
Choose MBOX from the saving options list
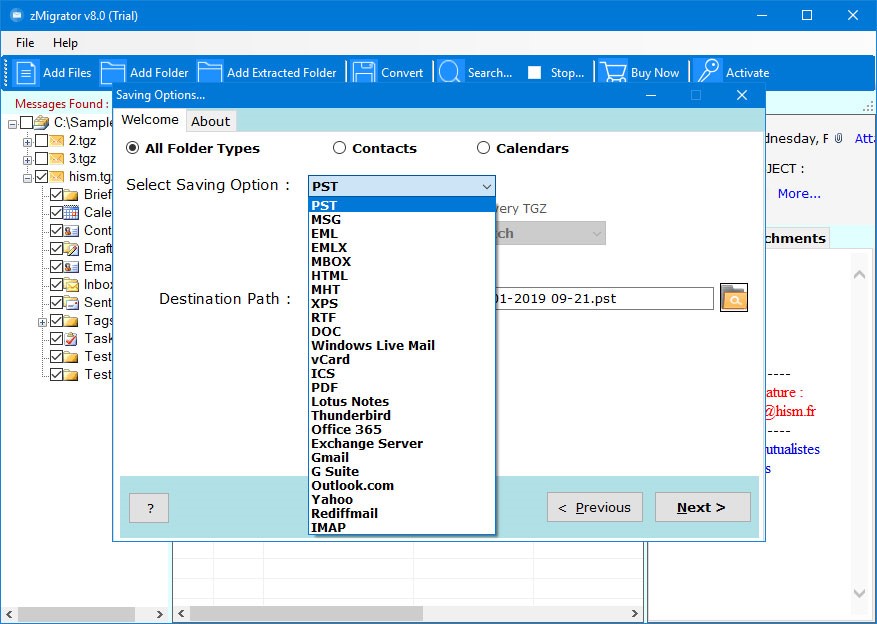333,261
